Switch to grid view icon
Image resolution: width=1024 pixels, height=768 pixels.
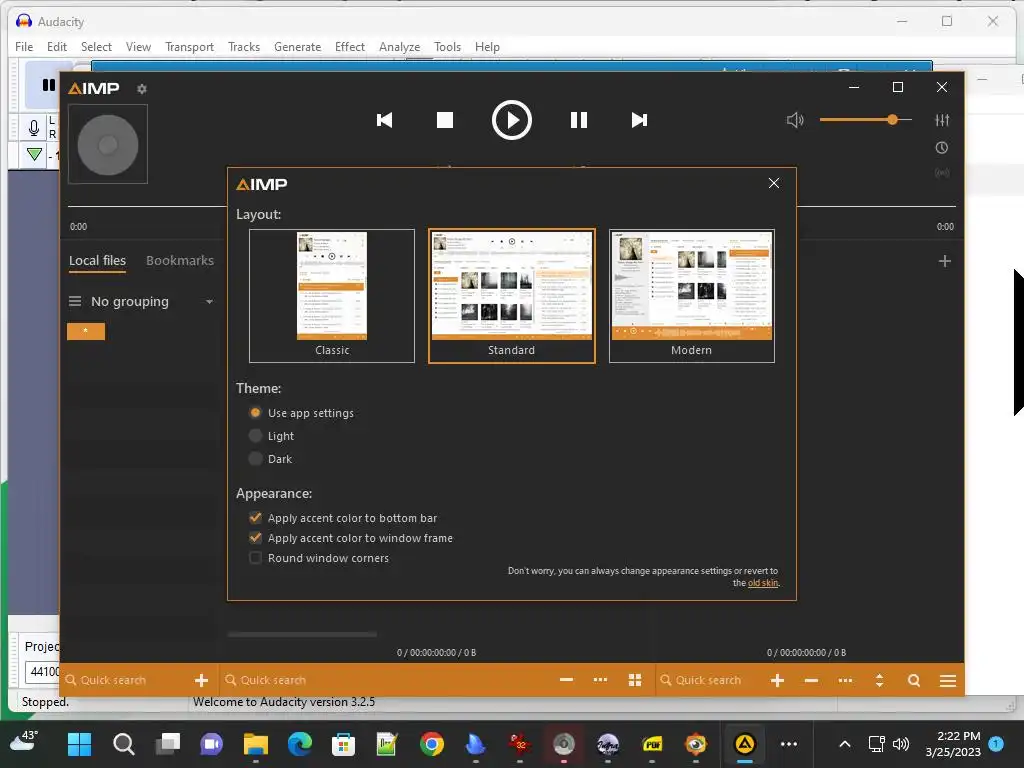tap(635, 680)
